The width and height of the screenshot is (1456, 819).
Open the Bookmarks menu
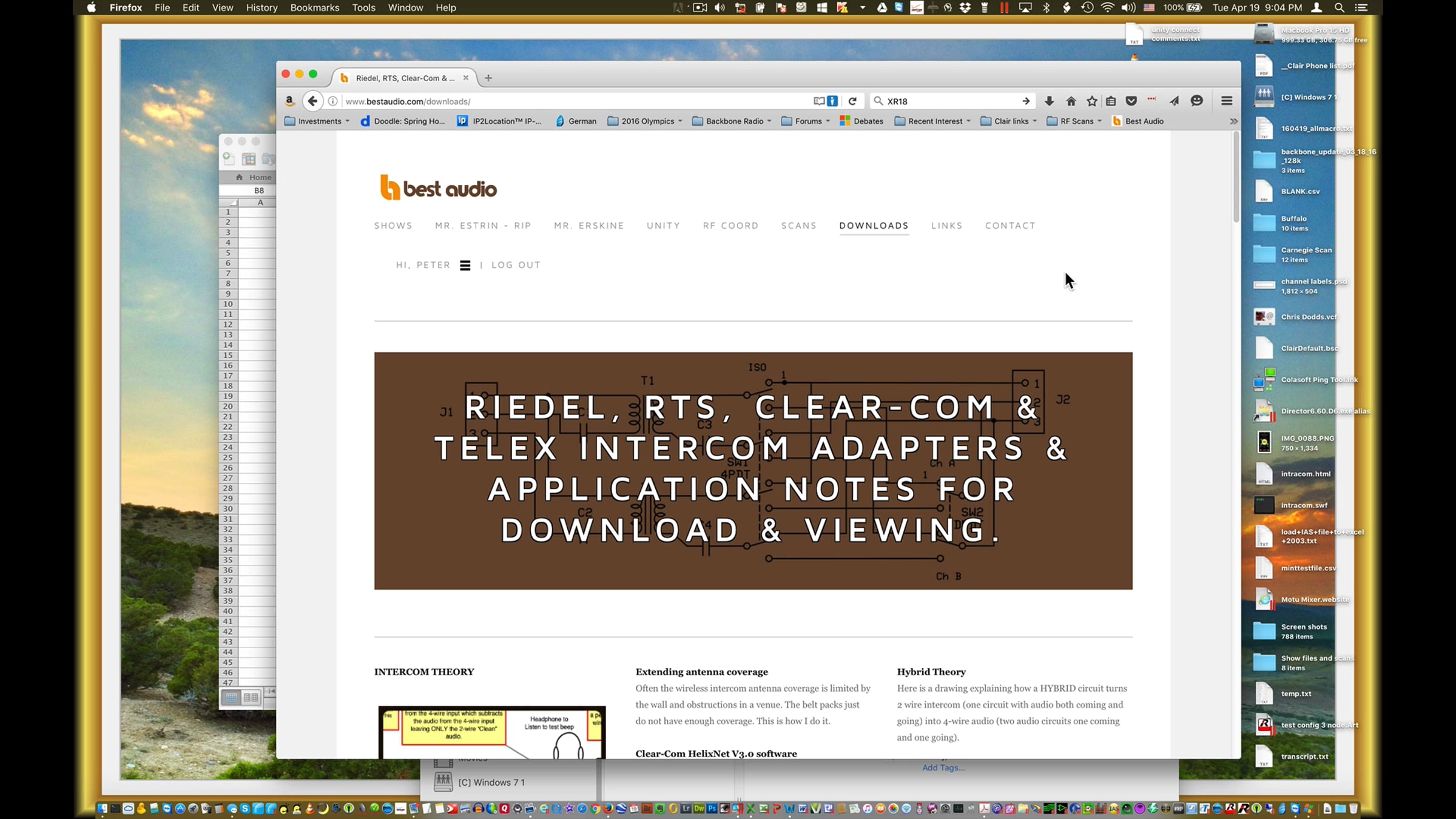tap(315, 8)
